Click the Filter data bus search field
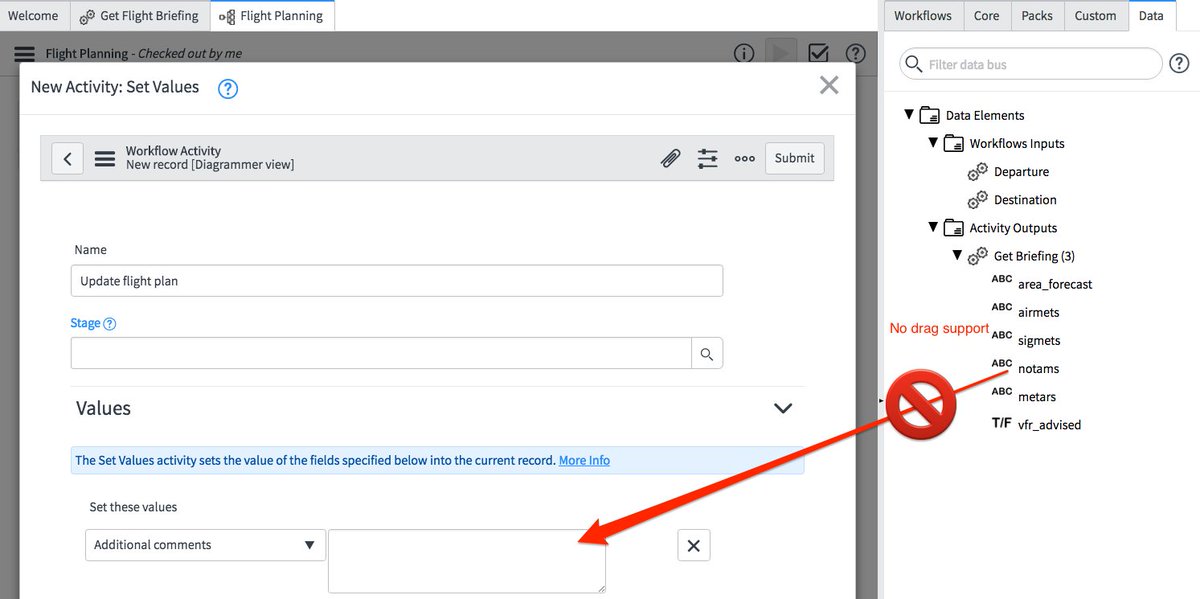This screenshot has width=1200, height=599. (1030, 64)
